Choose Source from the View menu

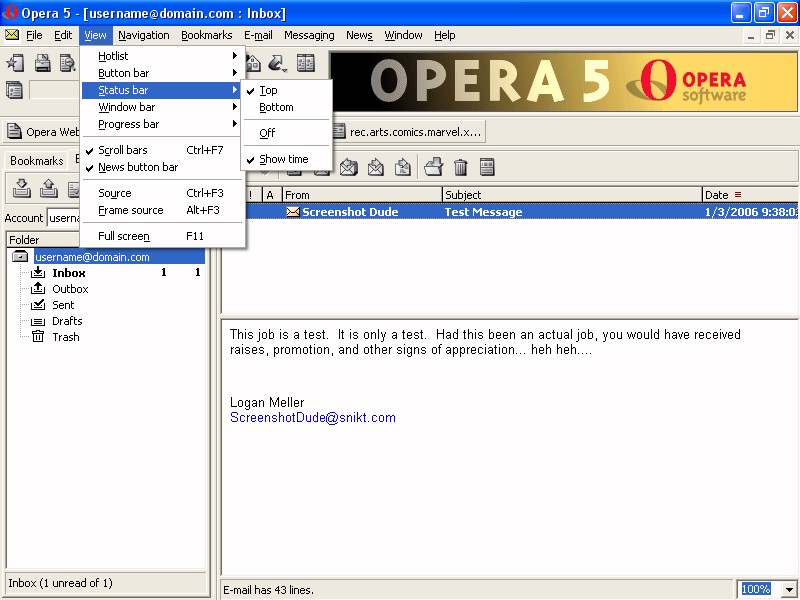tap(163, 193)
